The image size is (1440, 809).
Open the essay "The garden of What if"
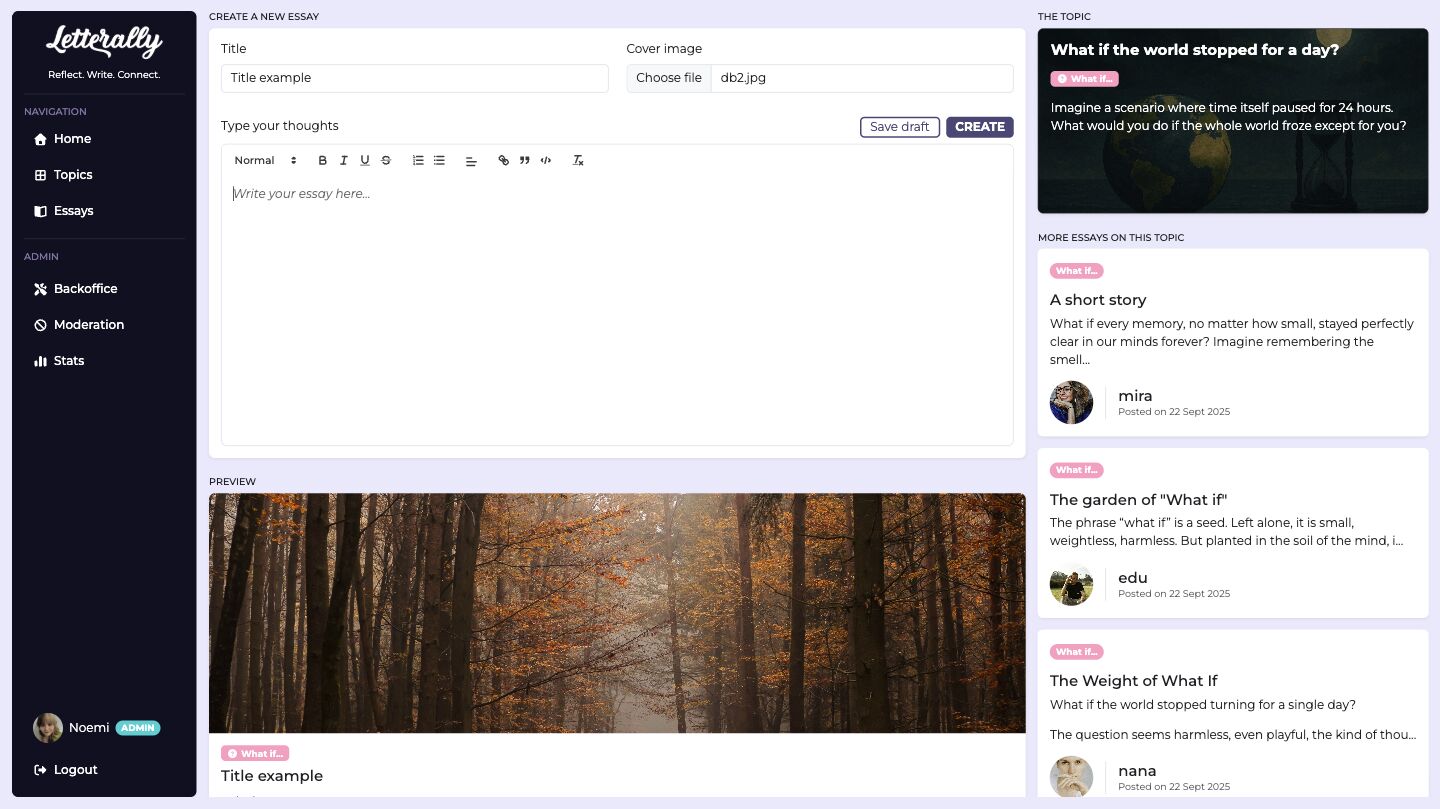tap(1138, 500)
